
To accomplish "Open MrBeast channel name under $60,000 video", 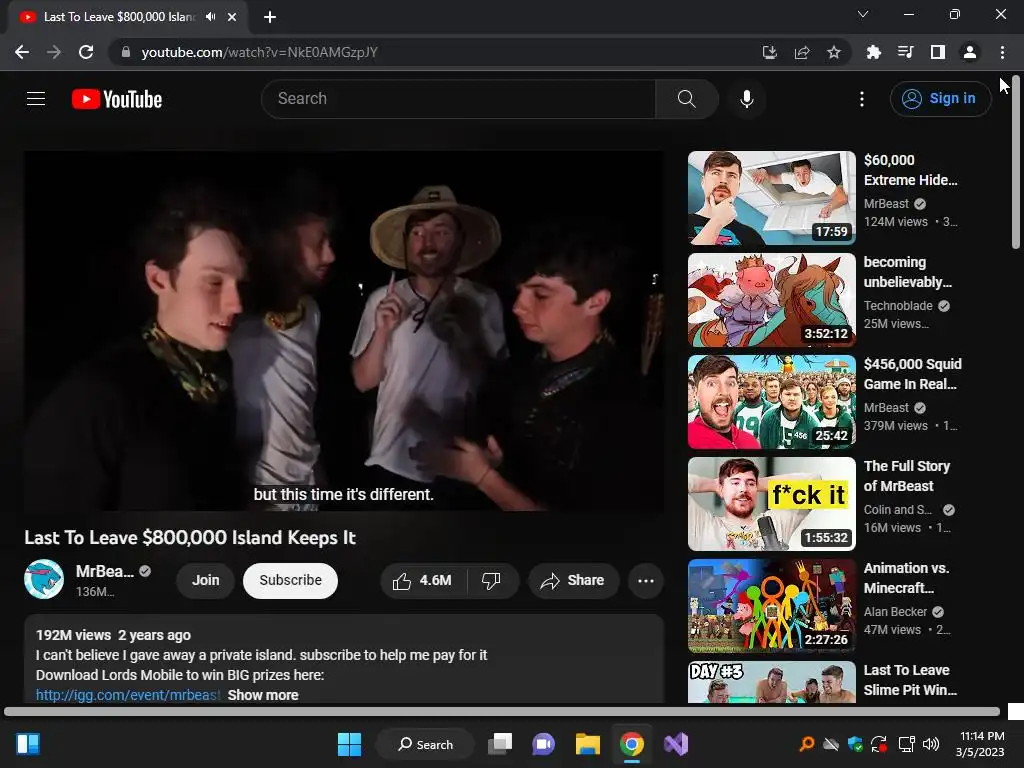I will (886, 204).
